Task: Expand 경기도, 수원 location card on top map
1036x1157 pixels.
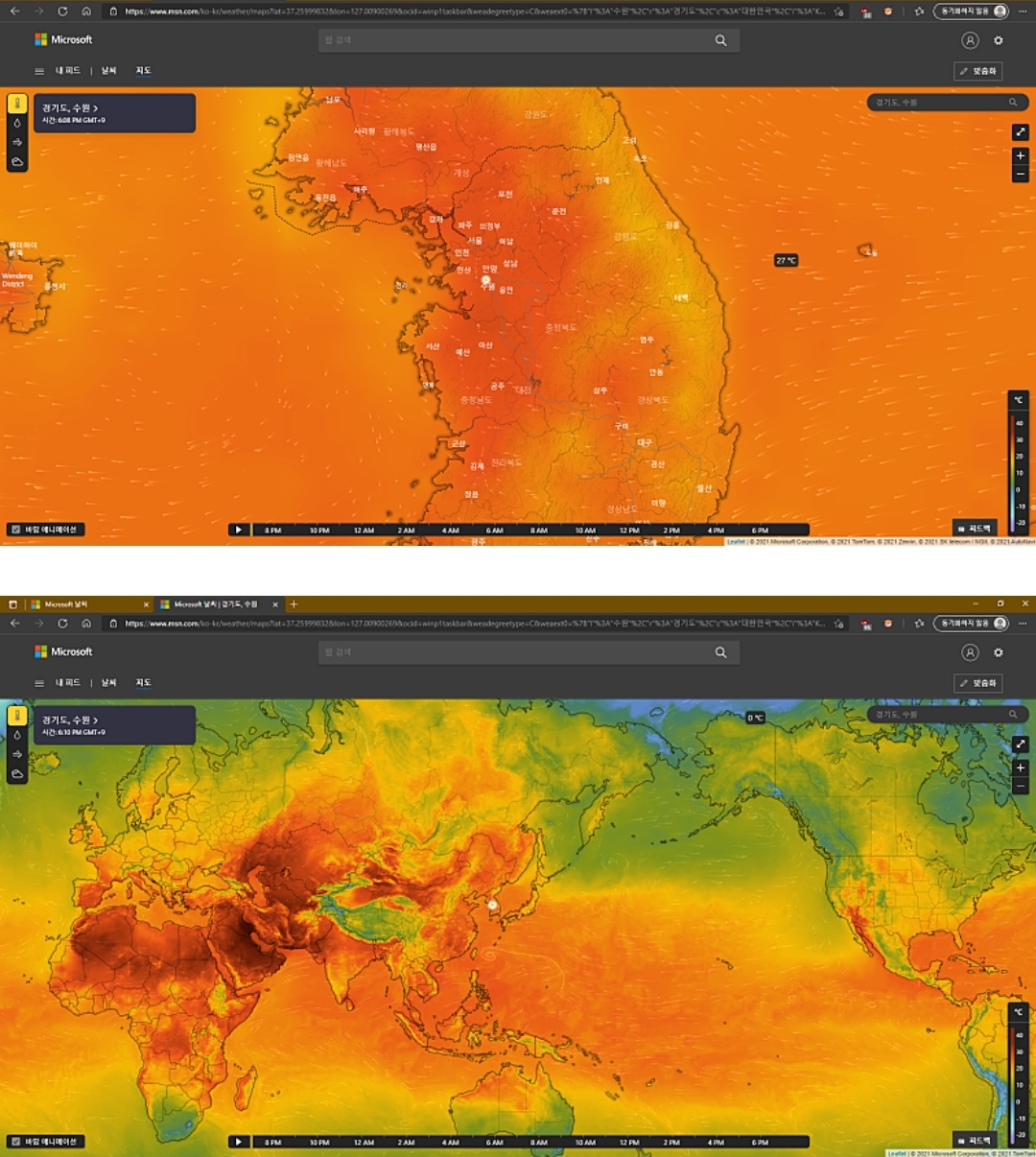Action: coord(71,108)
